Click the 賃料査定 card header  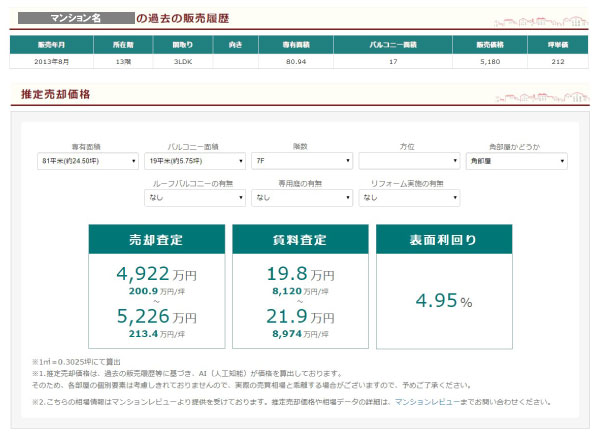(x=300, y=239)
